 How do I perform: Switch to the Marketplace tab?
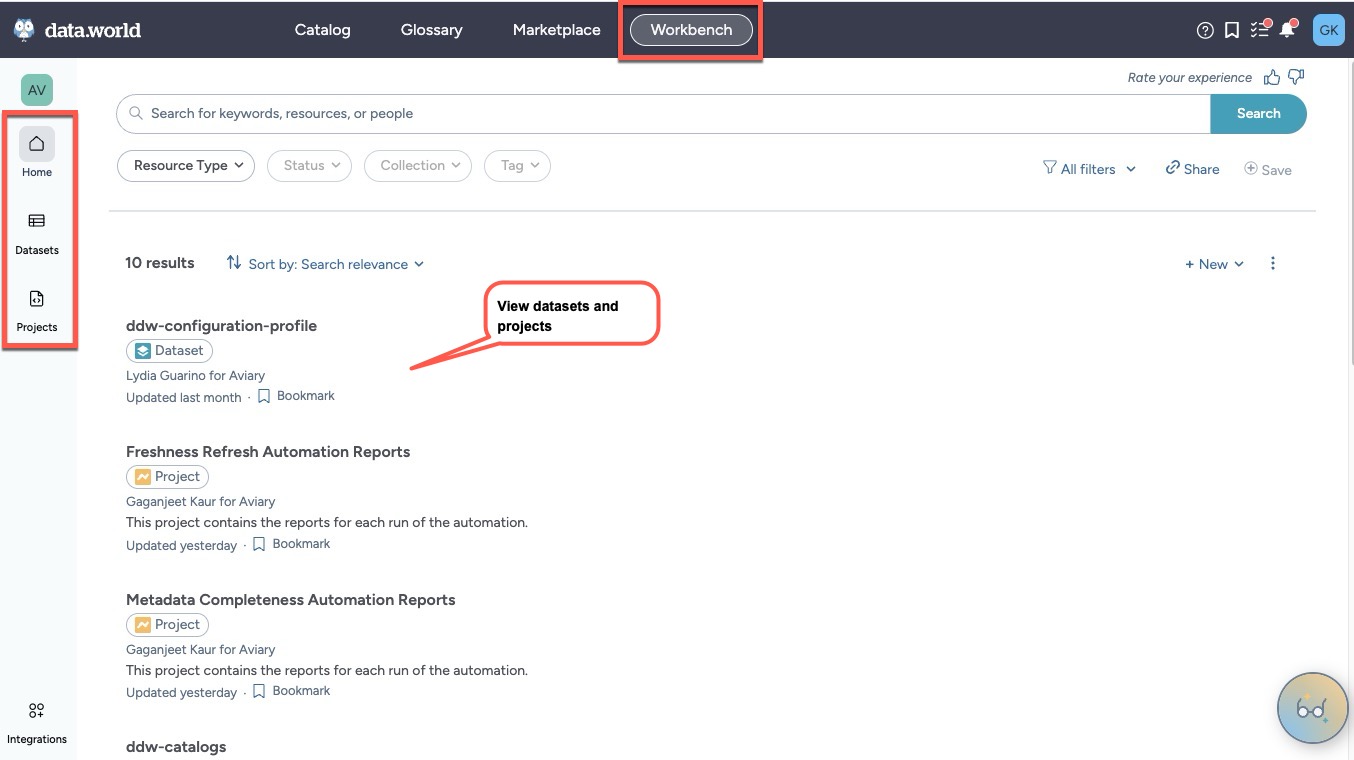pyautogui.click(x=557, y=30)
